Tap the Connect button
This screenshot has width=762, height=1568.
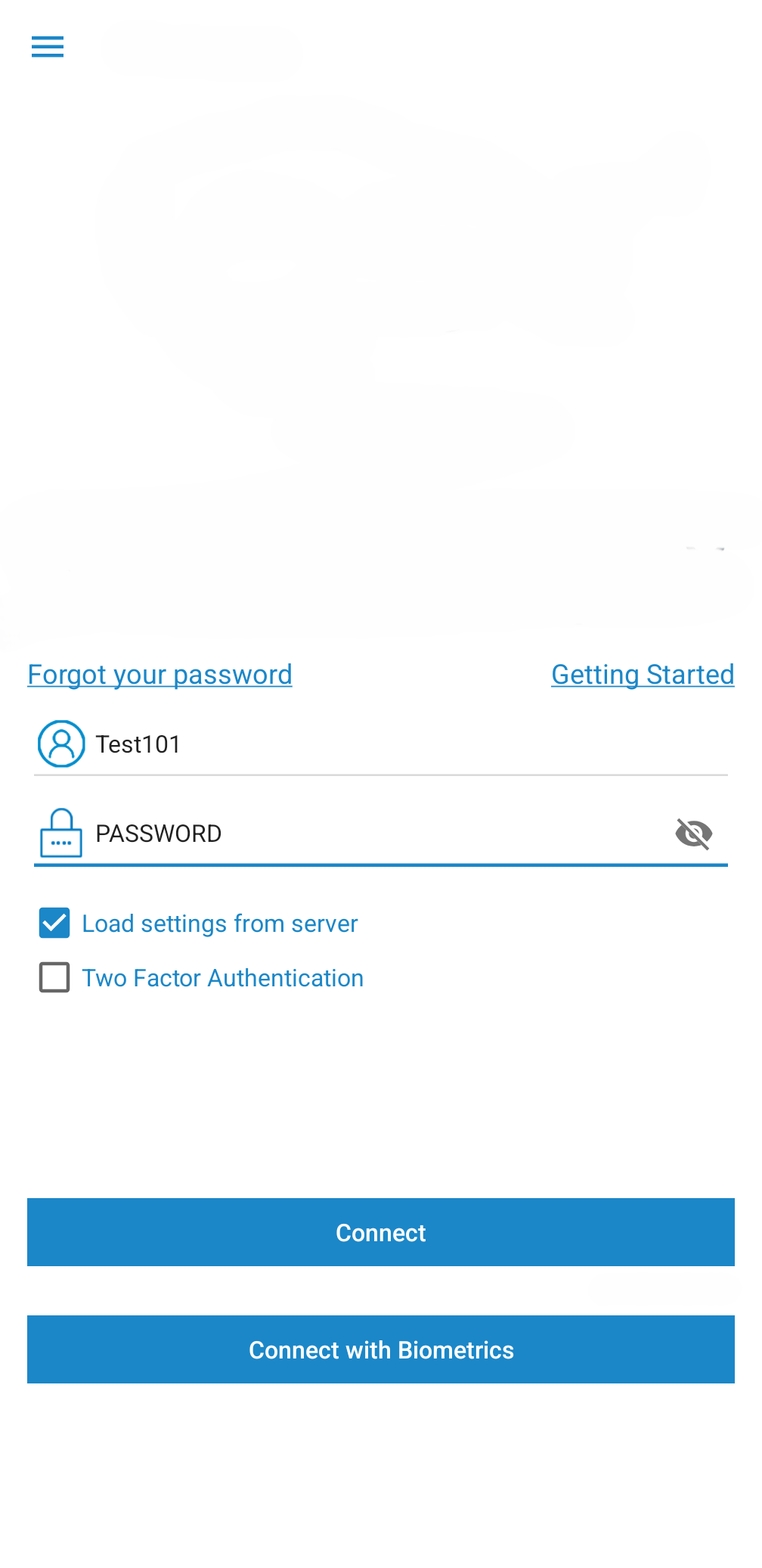(x=381, y=1232)
